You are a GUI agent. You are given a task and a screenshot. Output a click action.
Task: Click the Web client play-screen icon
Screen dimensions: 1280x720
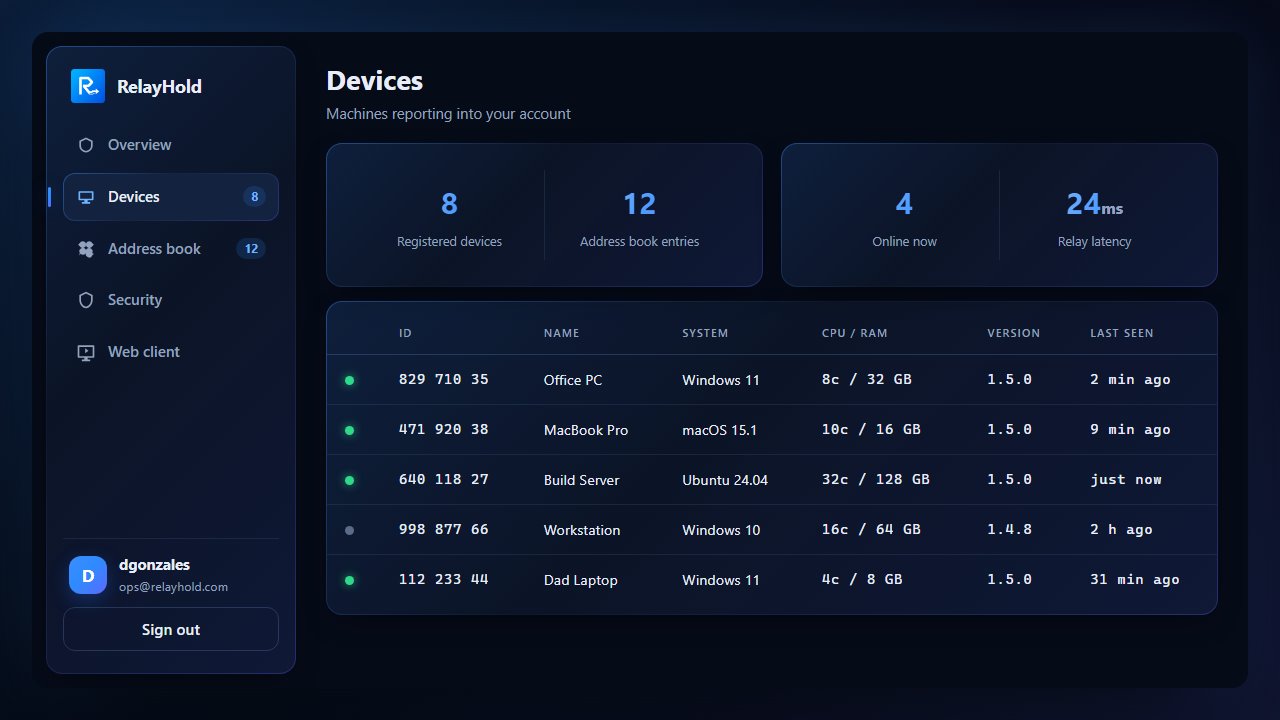click(86, 352)
